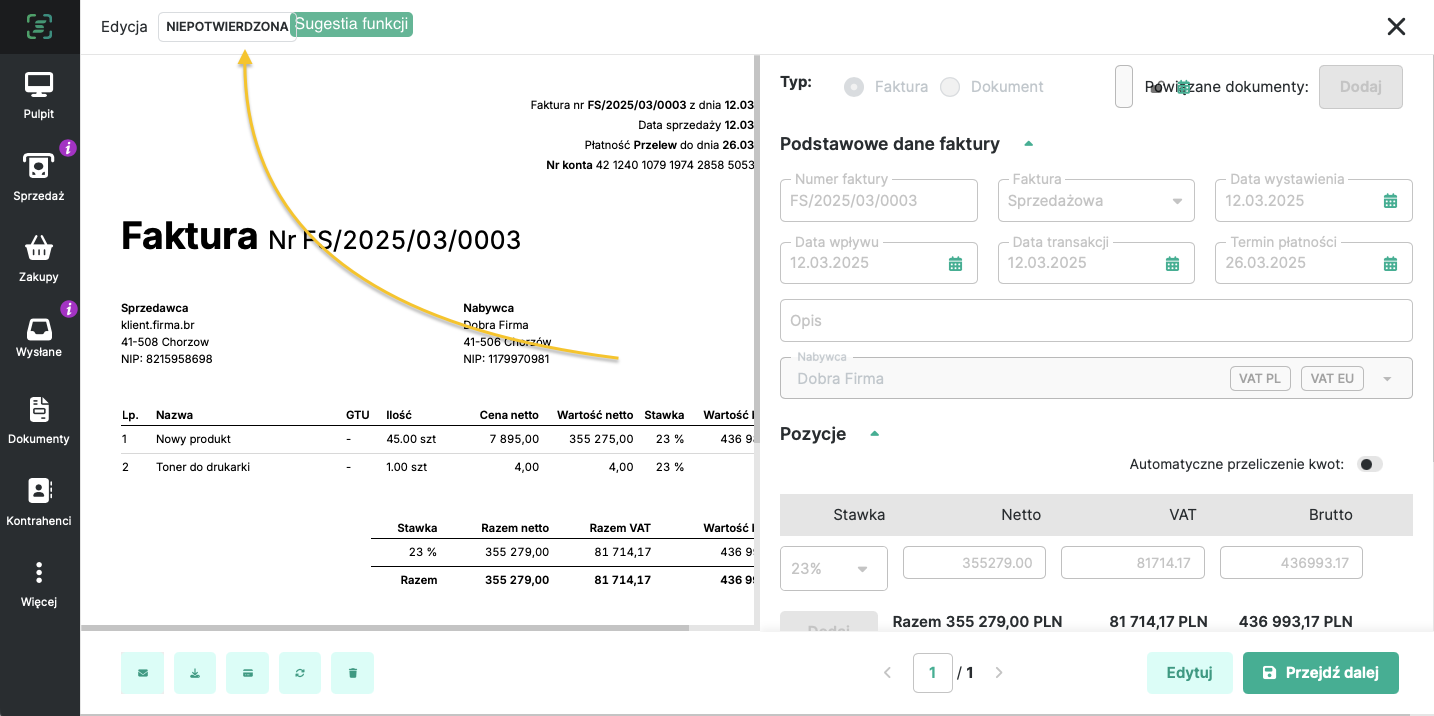Collapse the Podstawowe dane faktury section
1434x716 pixels.
(1028, 144)
